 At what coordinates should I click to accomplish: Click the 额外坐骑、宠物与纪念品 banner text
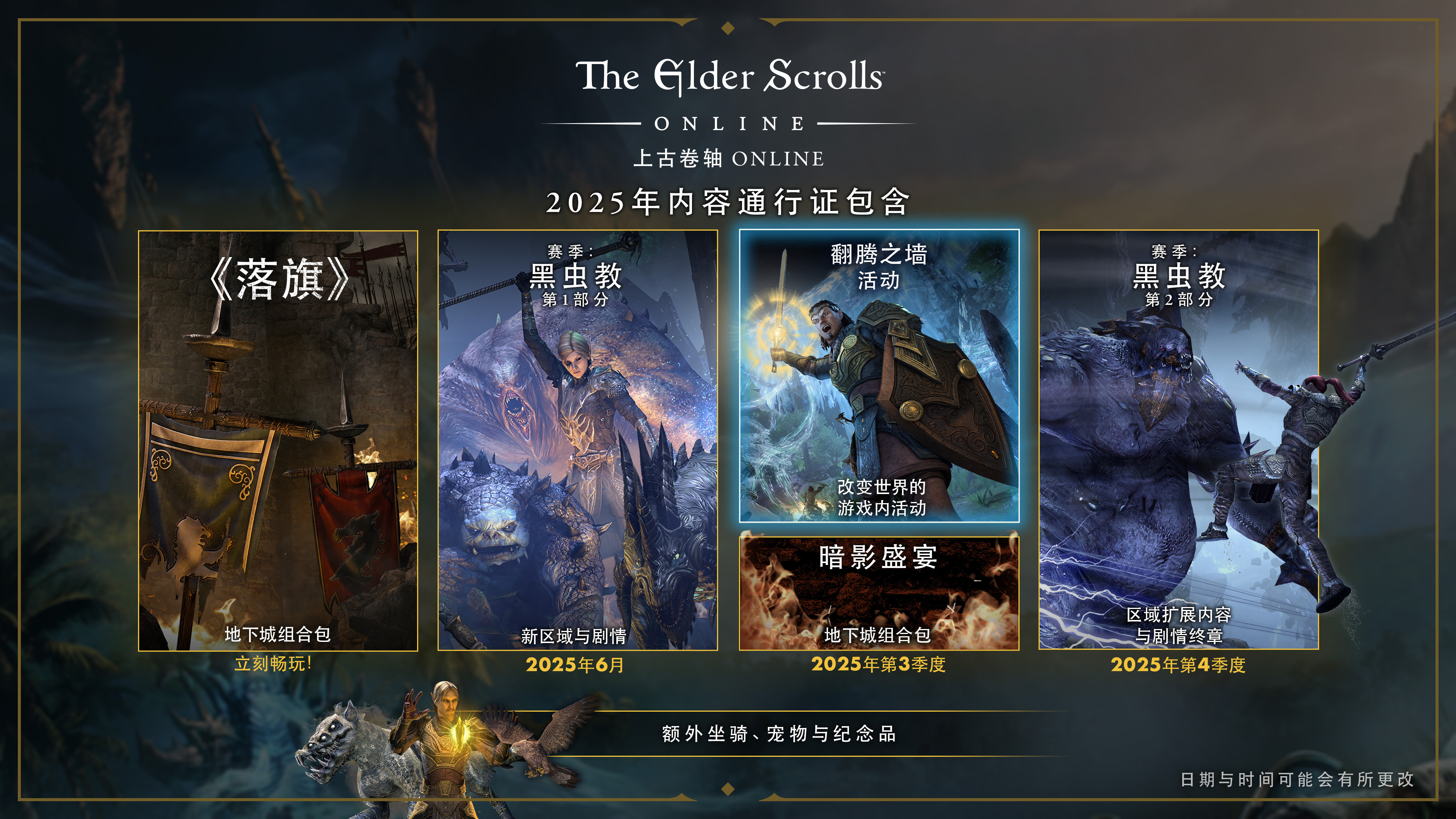click(779, 734)
